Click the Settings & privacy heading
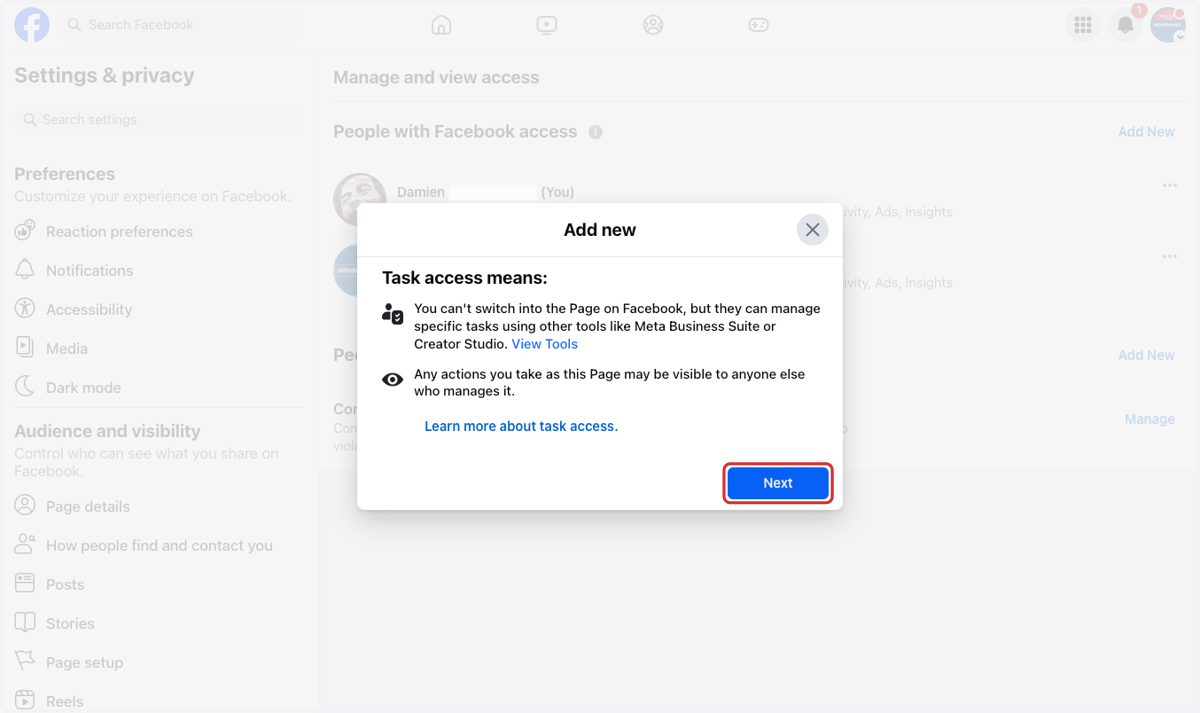1200x713 pixels. pyautogui.click(x=104, y=76)
